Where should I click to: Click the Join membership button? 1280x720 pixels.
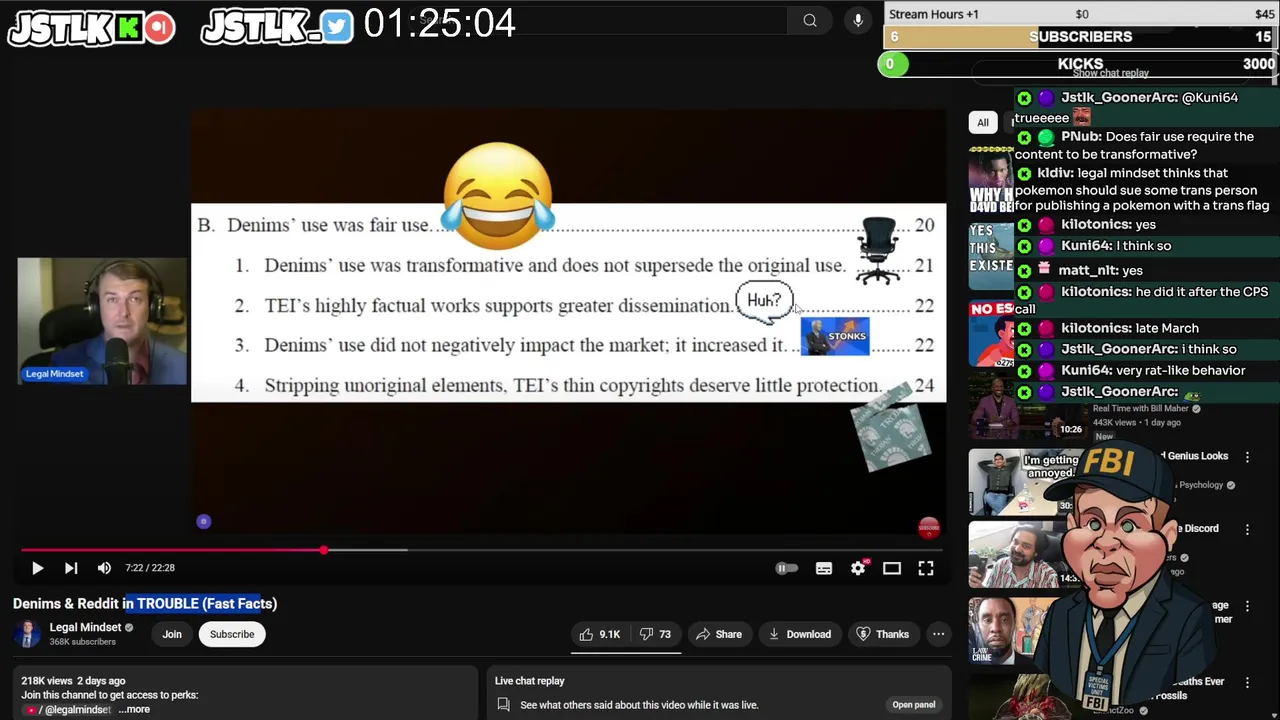point(172,634)
